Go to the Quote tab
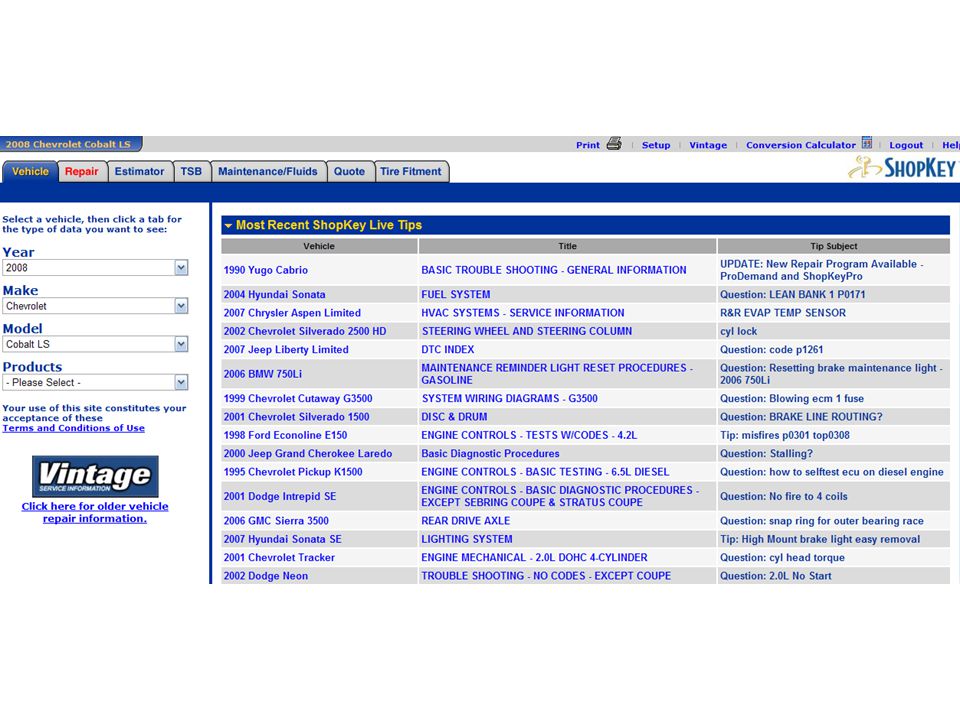The width and height of the screenshot is (960, 720). (x=349, y=171)
